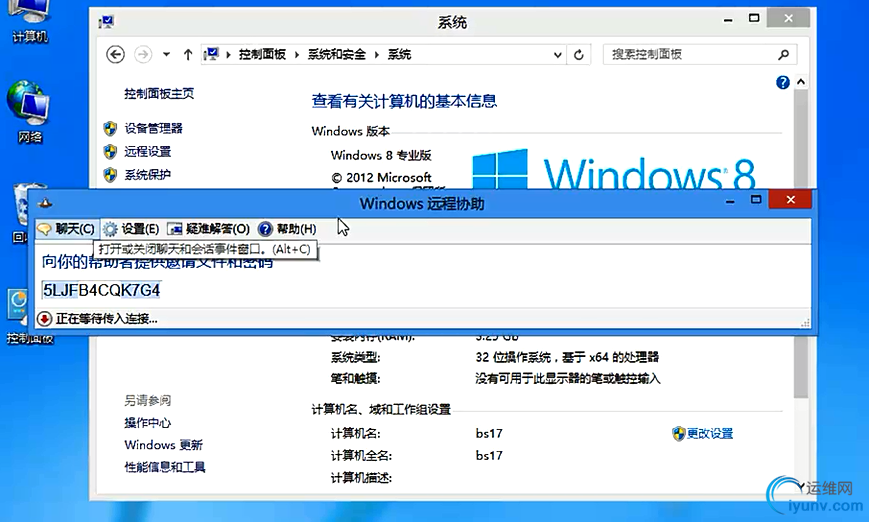This screenshot has width=869, height=522.
Task: Click 系统 breadcrumb in address bar
Action: click(399, 54)
